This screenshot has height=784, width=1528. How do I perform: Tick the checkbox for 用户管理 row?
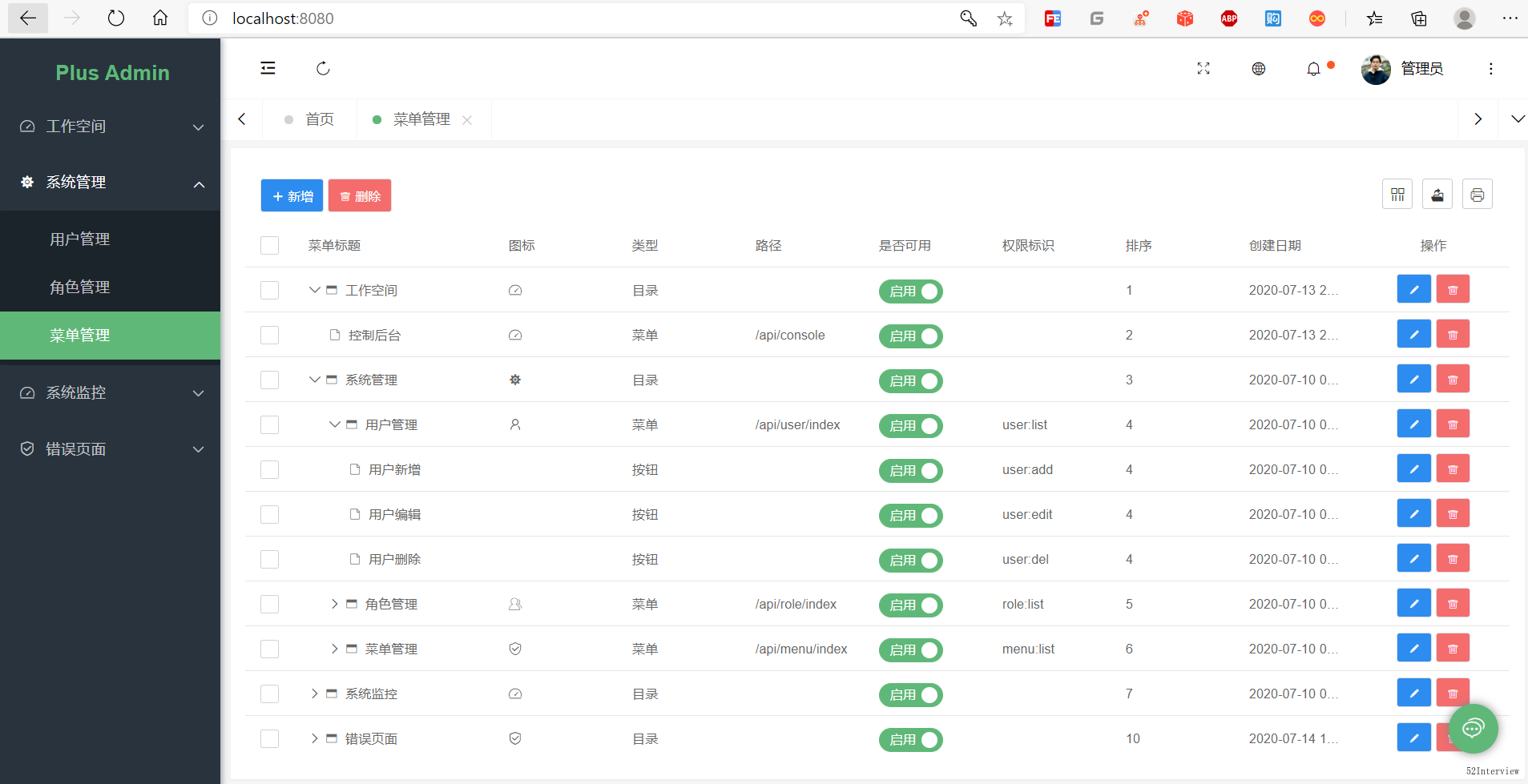tap(269, 424)
